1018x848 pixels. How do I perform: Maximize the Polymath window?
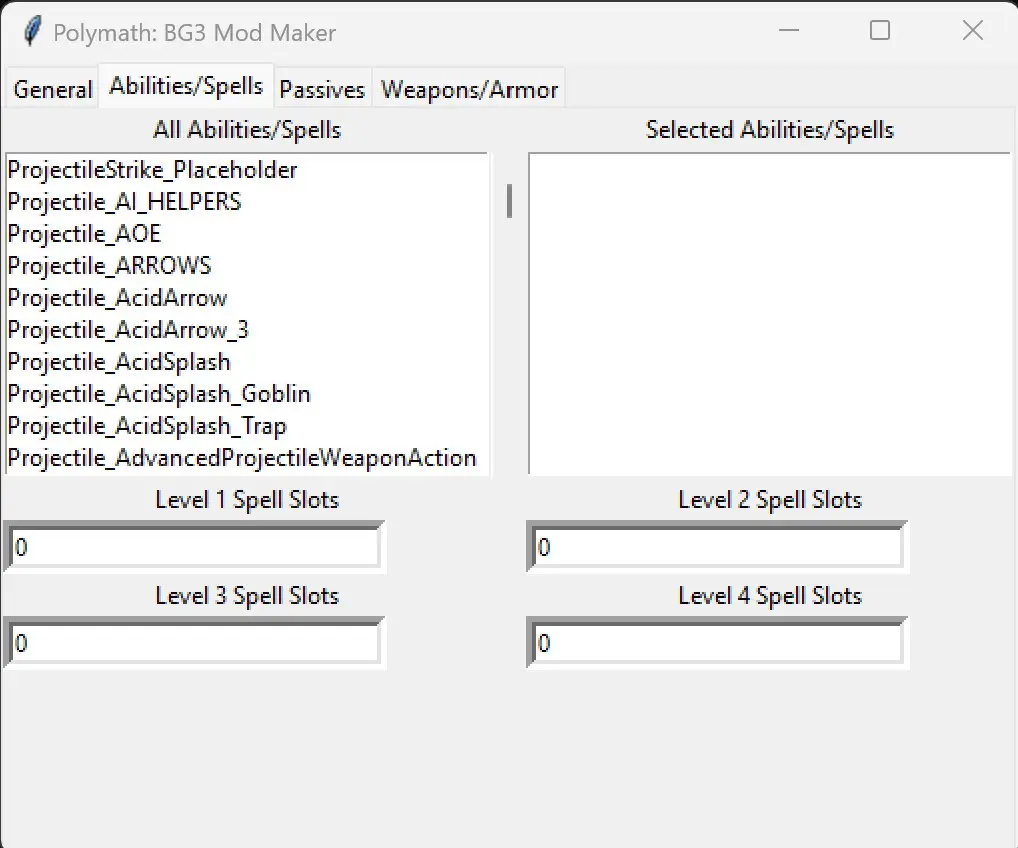880,30
